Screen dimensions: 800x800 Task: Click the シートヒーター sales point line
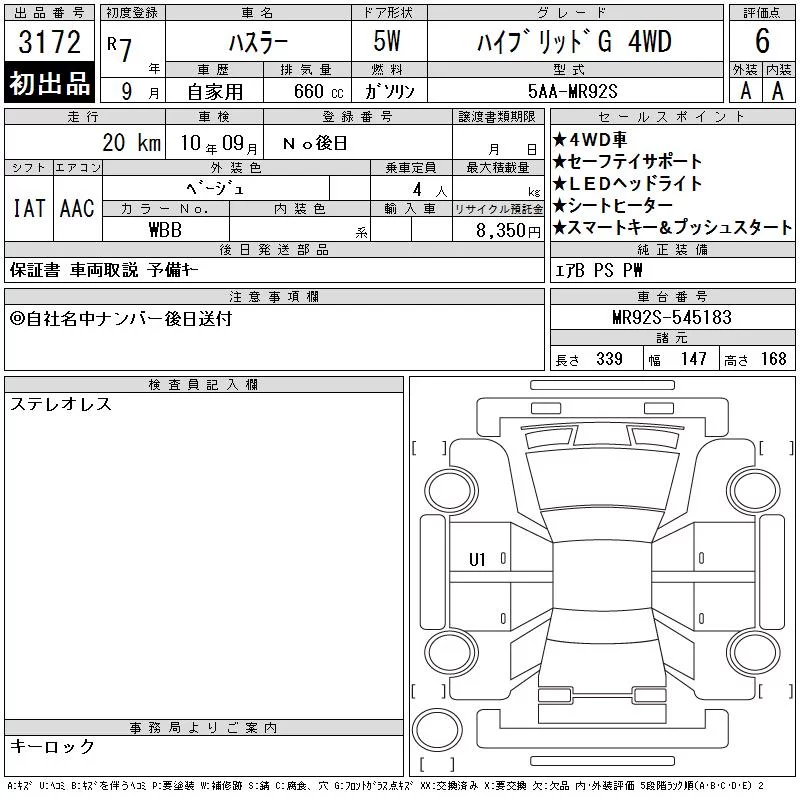coord(613,206)
